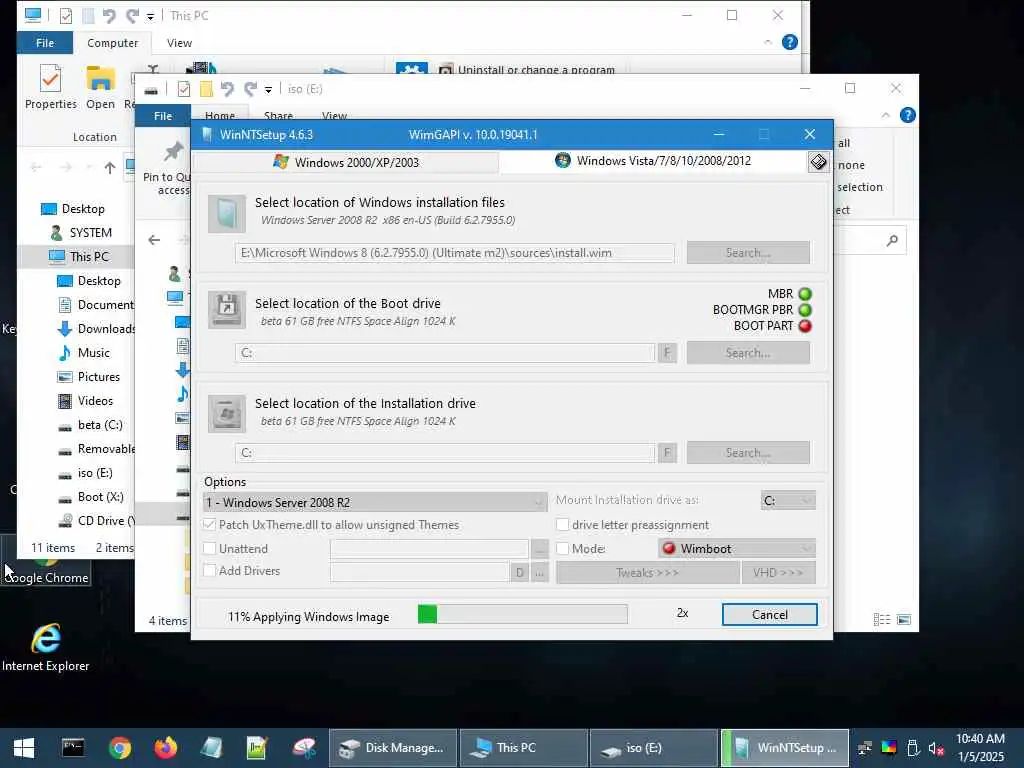This screenshot has width=1024, height=768.
Task: Collapse the ribbon in This PC window
Action: tap(767, 42)
